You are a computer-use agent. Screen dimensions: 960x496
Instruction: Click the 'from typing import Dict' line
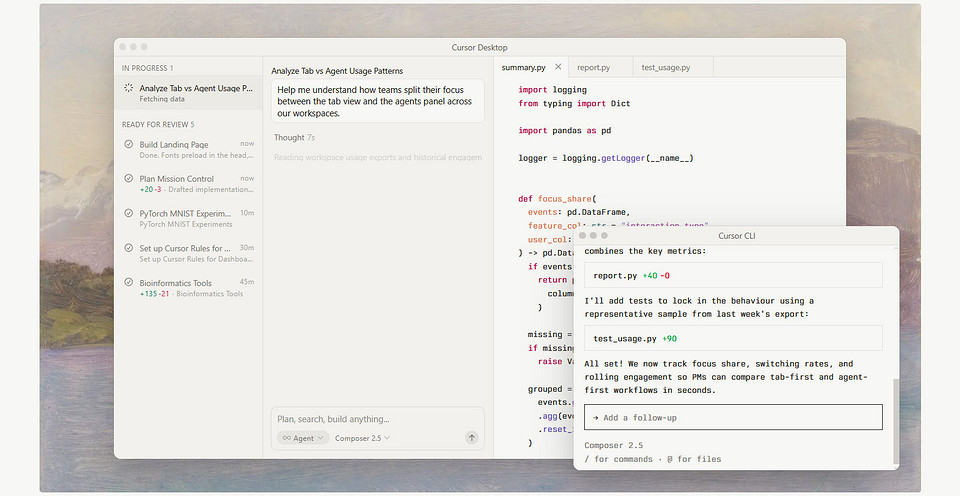[x=574, y=103]
